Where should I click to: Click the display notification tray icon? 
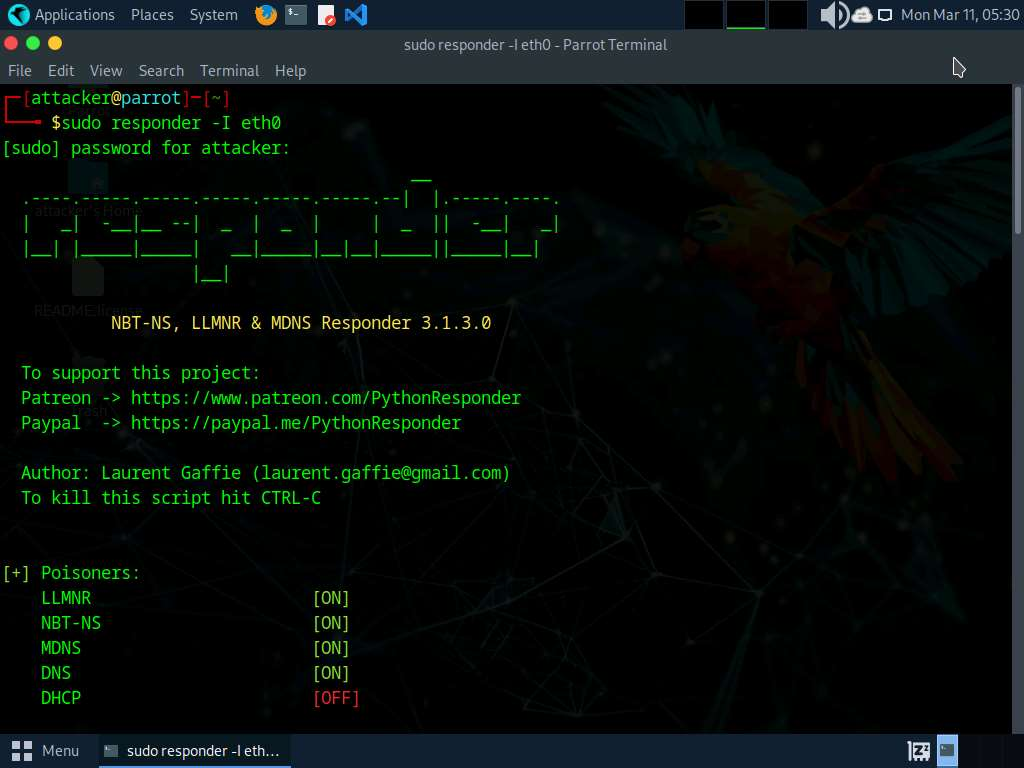[885, 15]
